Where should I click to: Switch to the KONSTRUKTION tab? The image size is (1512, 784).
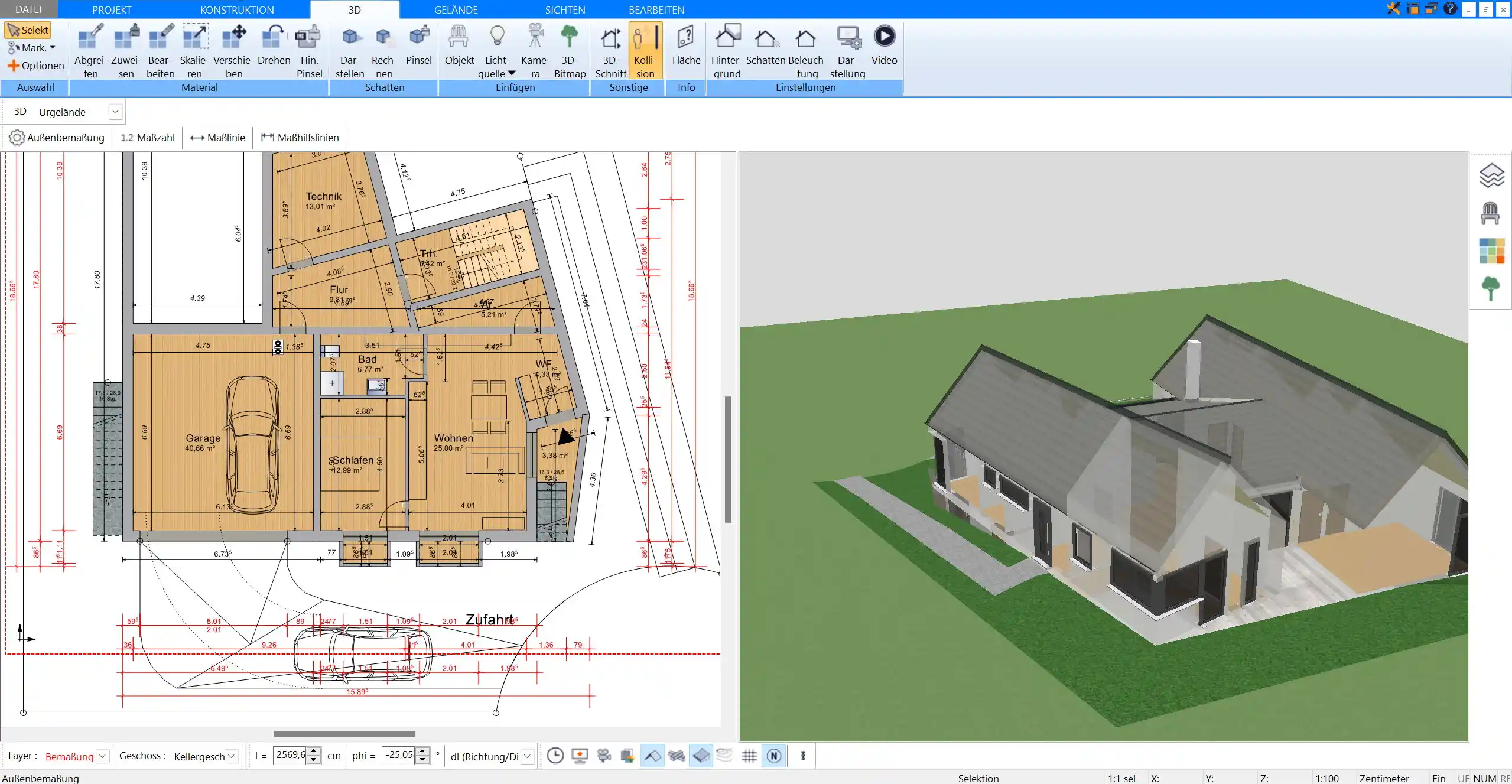237,9
